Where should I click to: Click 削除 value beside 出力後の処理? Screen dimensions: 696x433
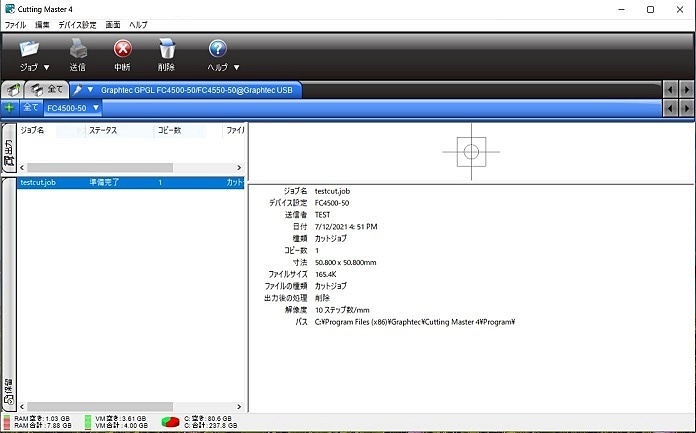click(x=322, y=298)
